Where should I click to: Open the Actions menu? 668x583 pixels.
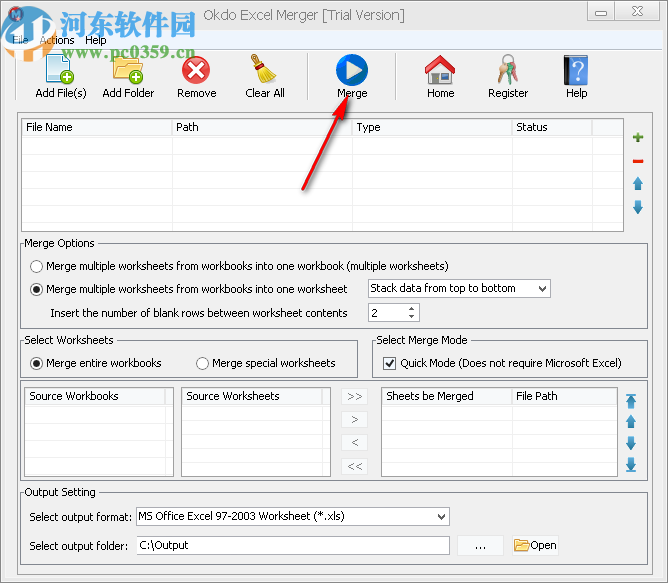point(57,40)
